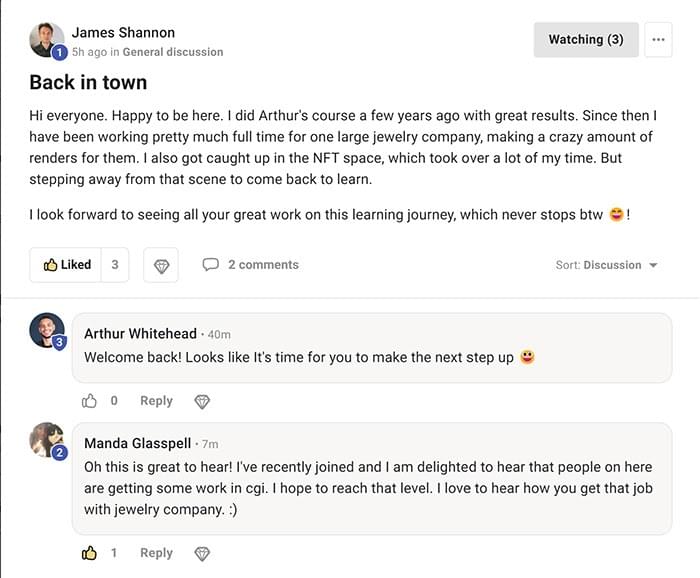Open James Shannon's profile avatar
This screenshot has height=578, width=700.
coord(47,40)
